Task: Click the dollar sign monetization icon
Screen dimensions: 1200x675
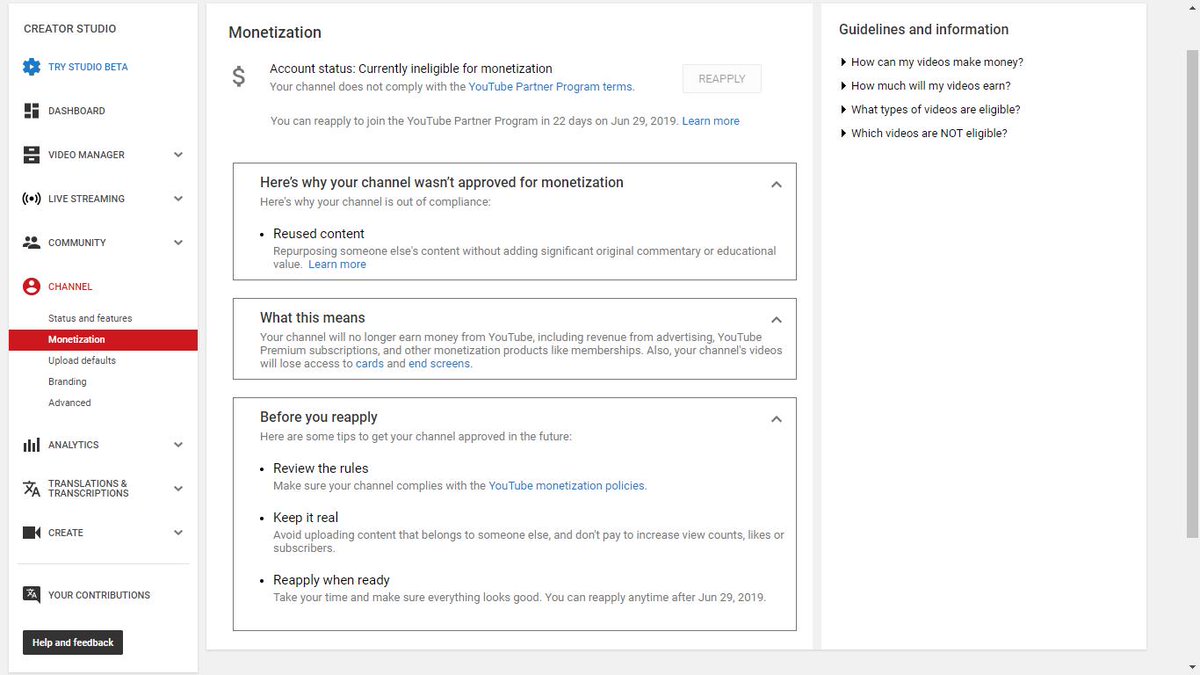Action: [x=238, y=77]
